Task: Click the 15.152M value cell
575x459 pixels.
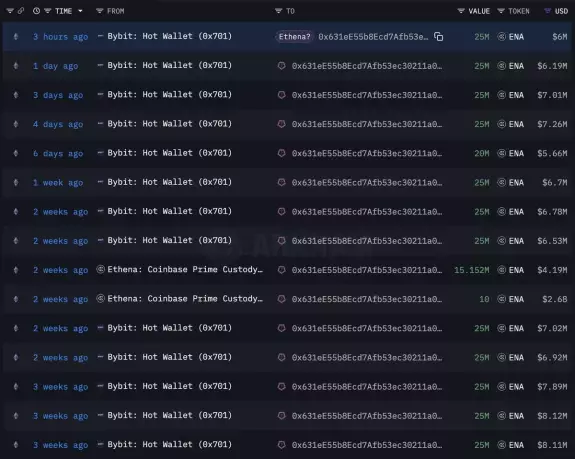Action: tap(472, 270)
